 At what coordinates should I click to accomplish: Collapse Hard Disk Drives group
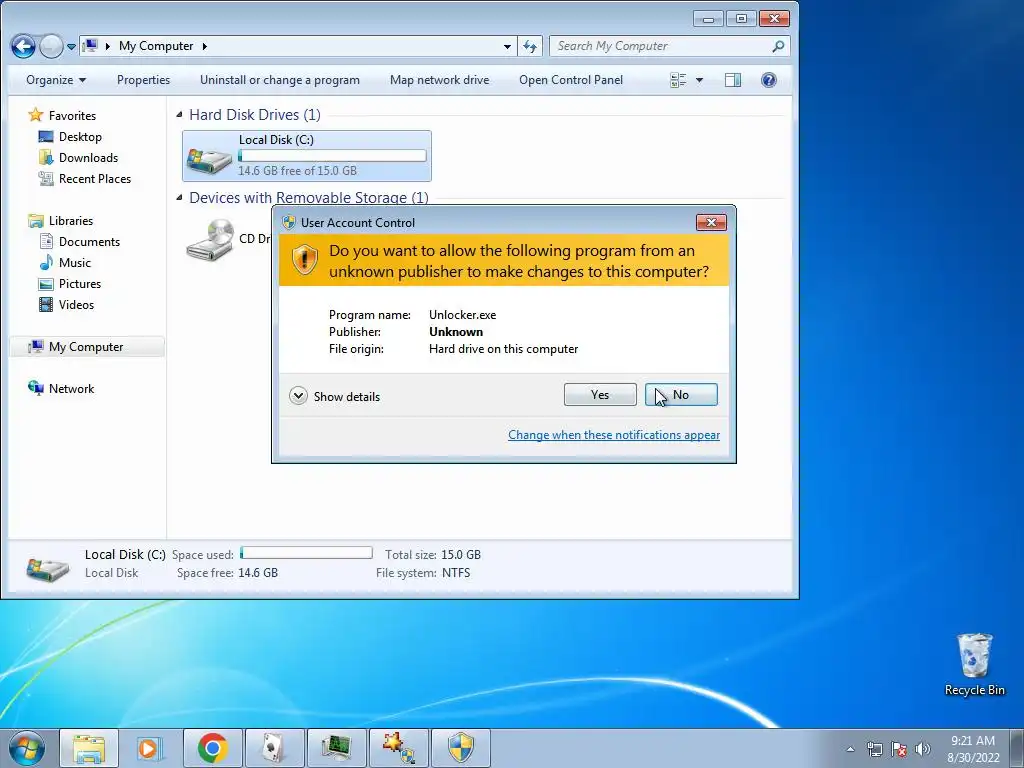pos(179,115)
